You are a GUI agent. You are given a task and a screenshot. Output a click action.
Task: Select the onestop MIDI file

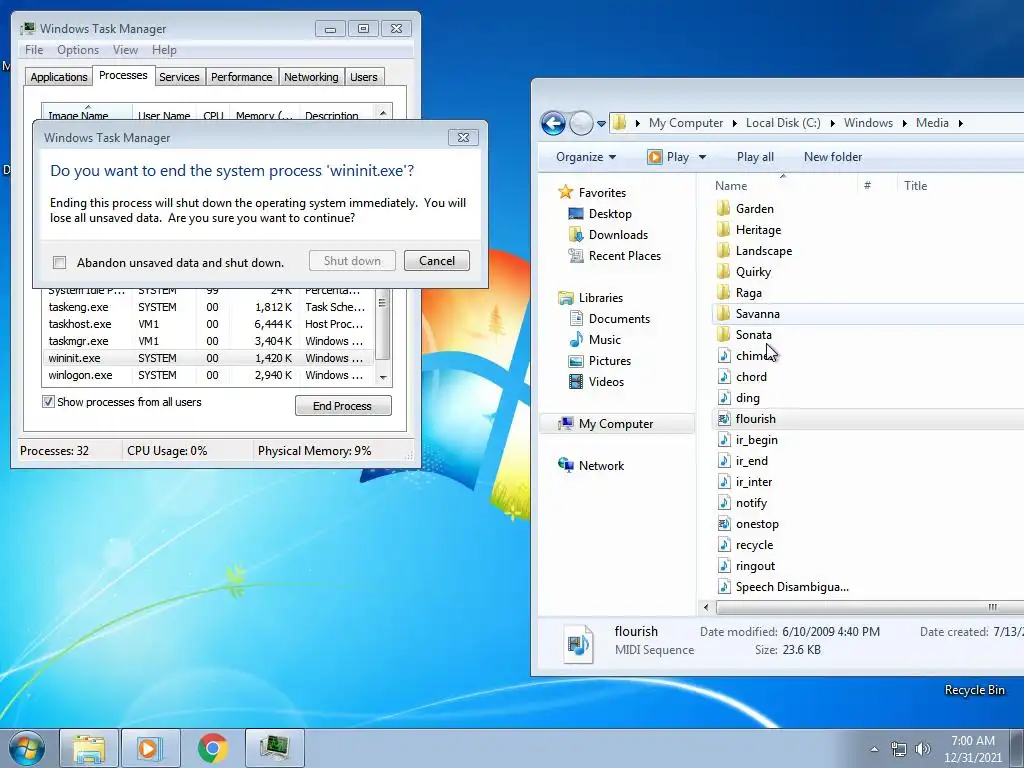757,524
